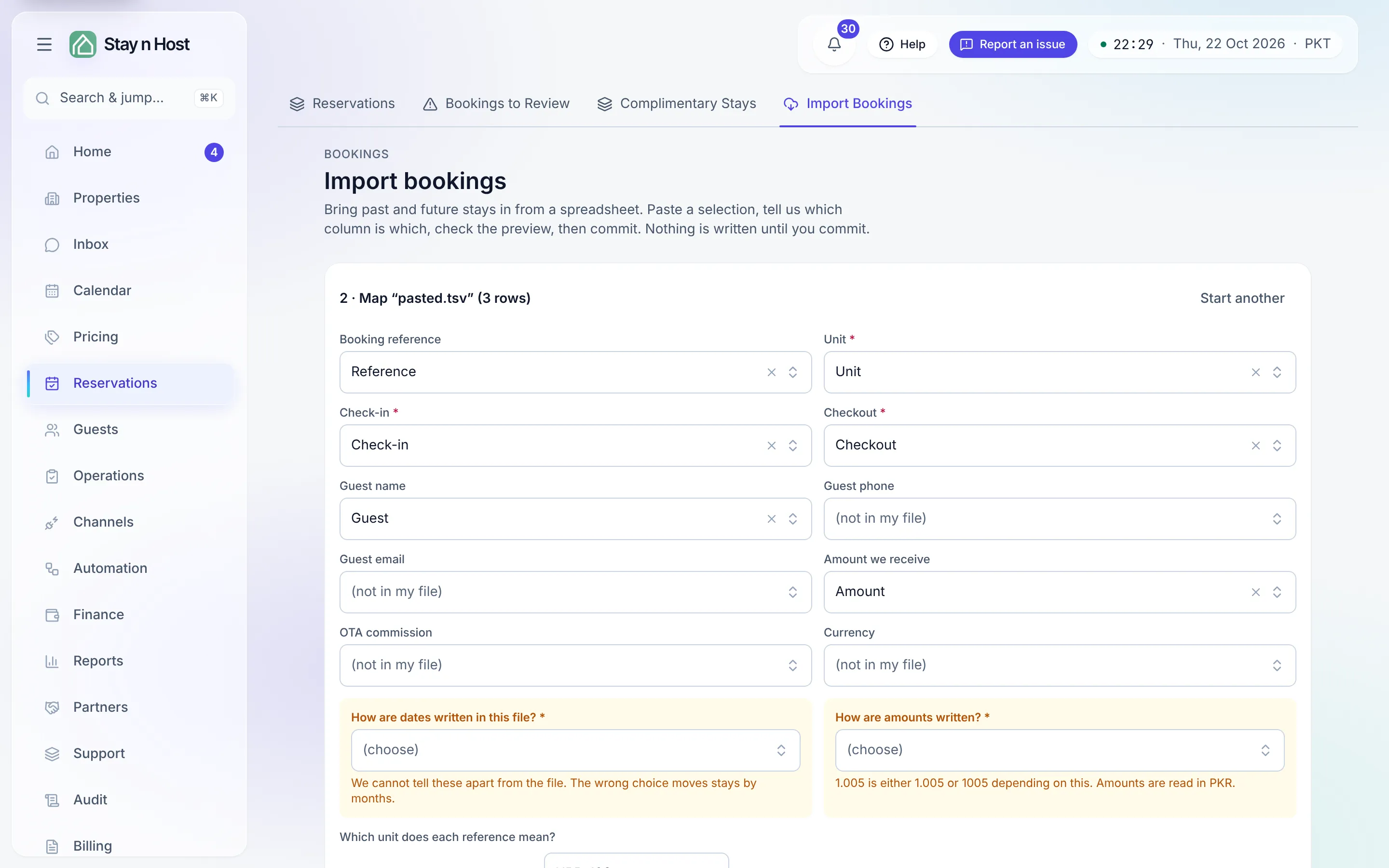
Task: Open Finance in sidebar
Action: point(130,615)
